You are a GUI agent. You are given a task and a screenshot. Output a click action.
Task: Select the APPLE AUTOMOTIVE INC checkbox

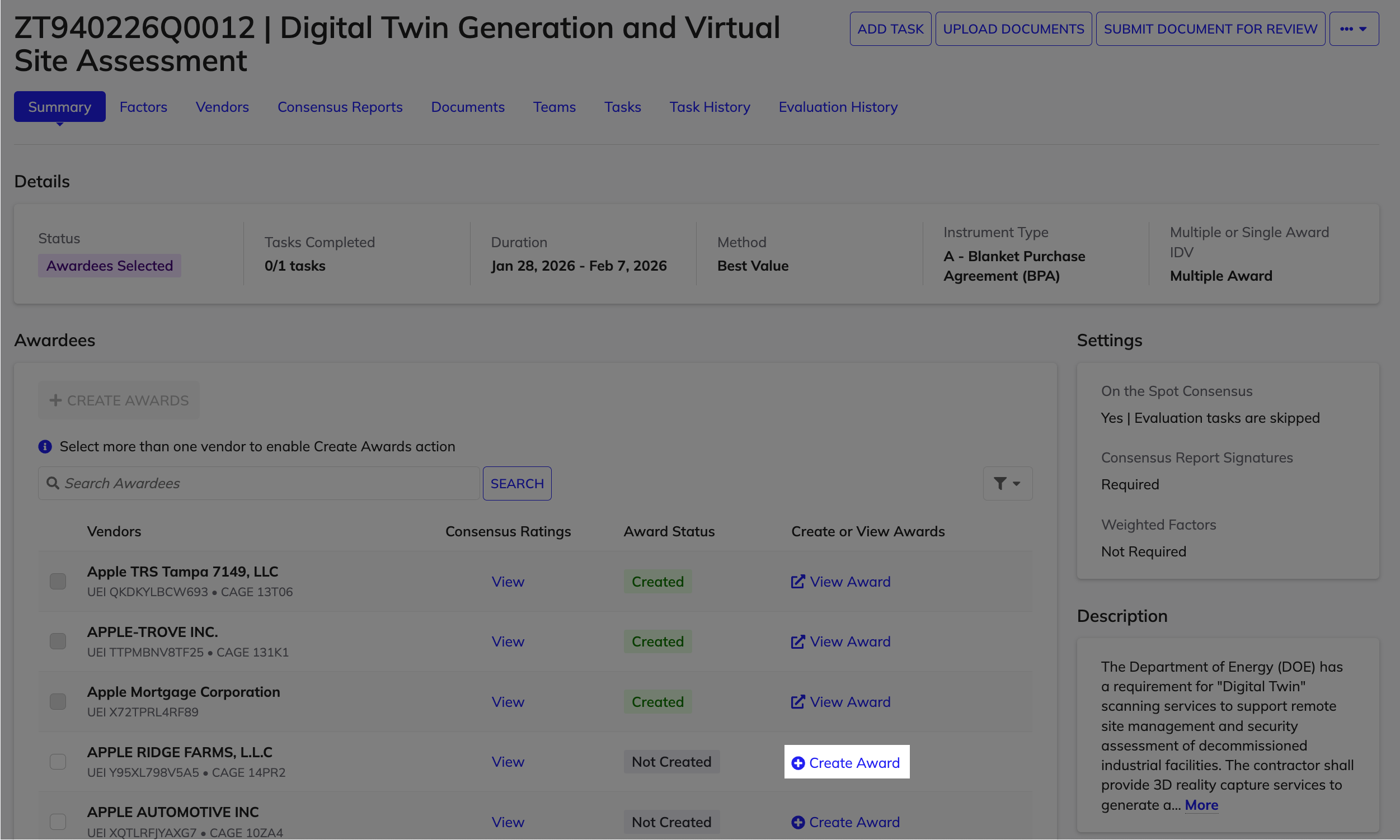[58, 822]
